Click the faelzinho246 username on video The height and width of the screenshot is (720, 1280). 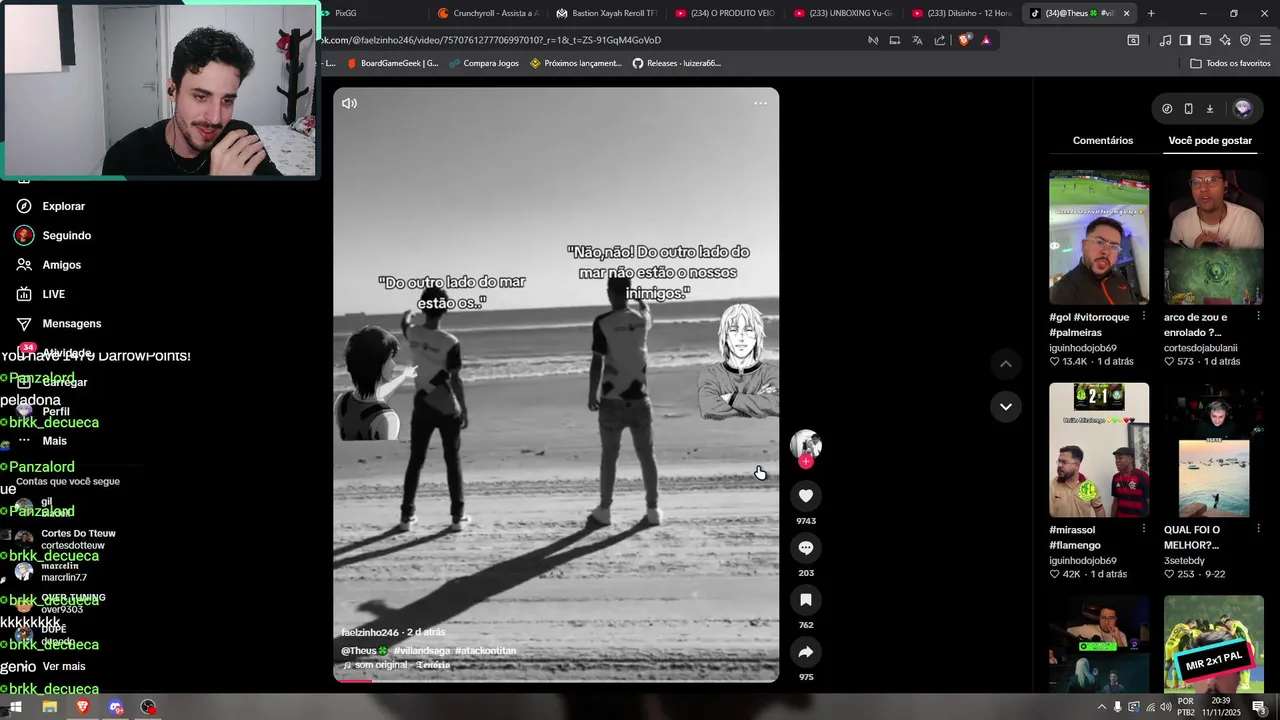pos(370,633)
